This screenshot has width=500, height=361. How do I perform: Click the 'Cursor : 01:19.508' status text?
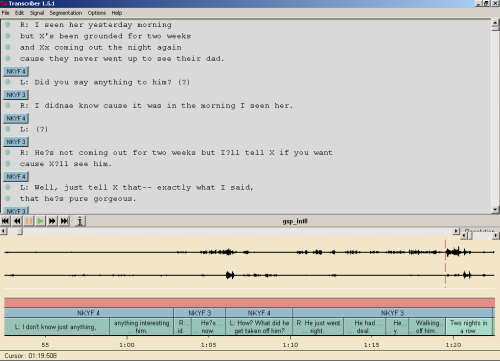30,356
